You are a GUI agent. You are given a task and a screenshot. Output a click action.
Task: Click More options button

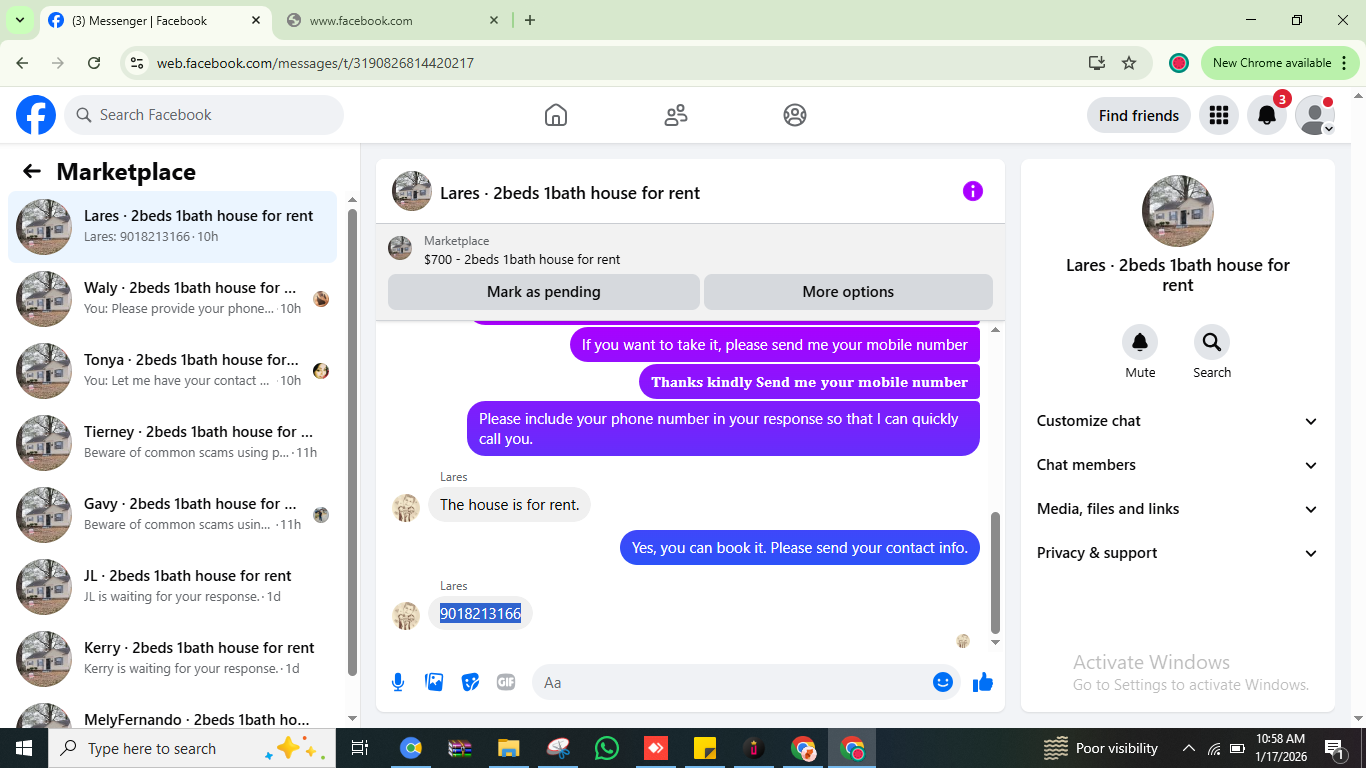point(848,292)
